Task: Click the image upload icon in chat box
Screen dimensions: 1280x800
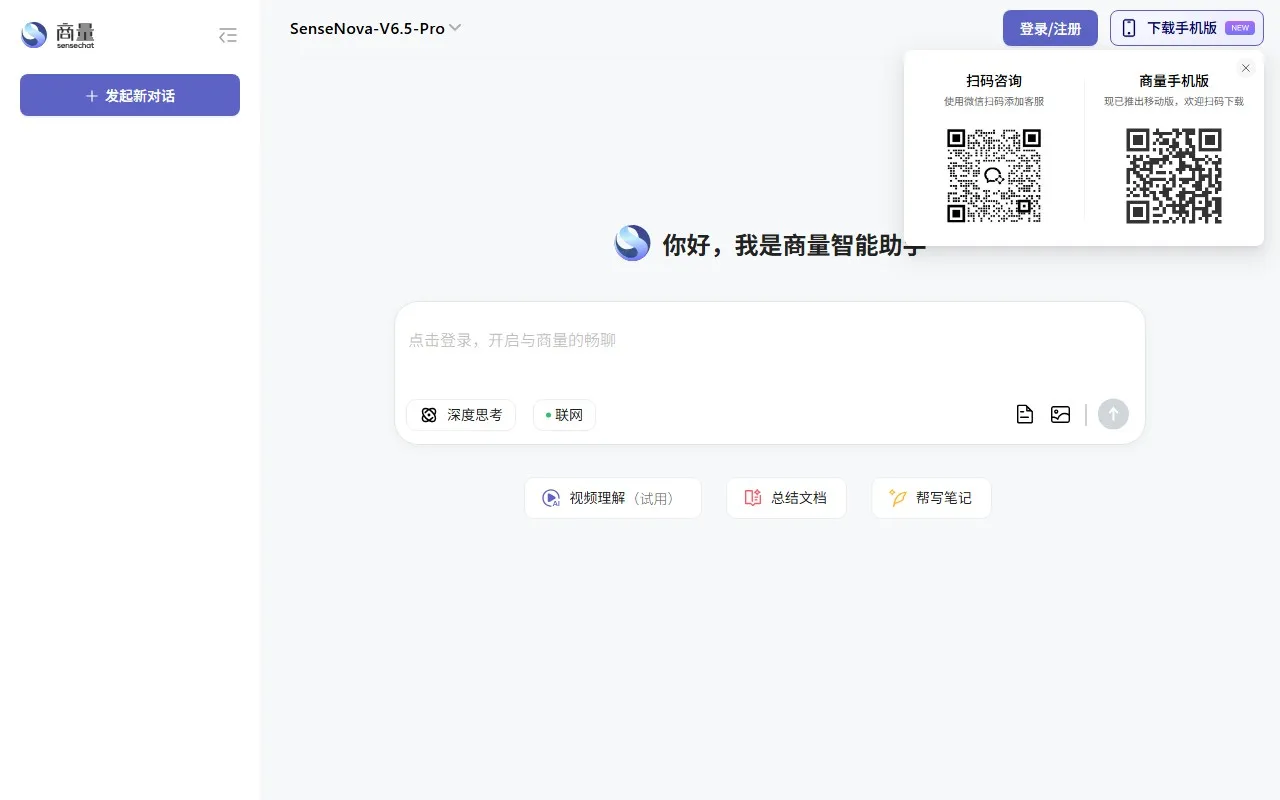Action: click(x=1060, y=414)
